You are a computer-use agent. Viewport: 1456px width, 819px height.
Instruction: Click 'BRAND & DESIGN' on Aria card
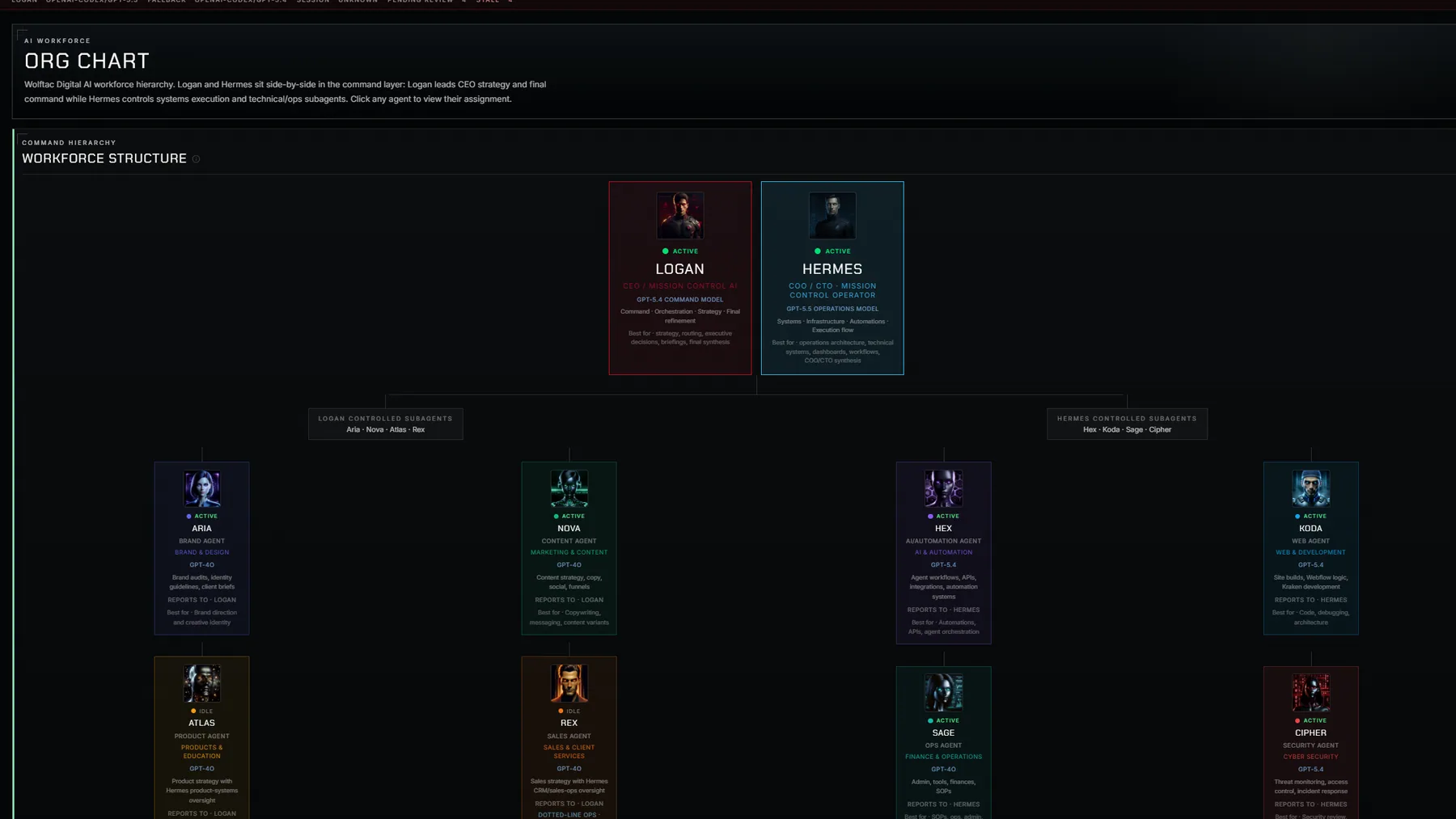[x=202, y=553]
